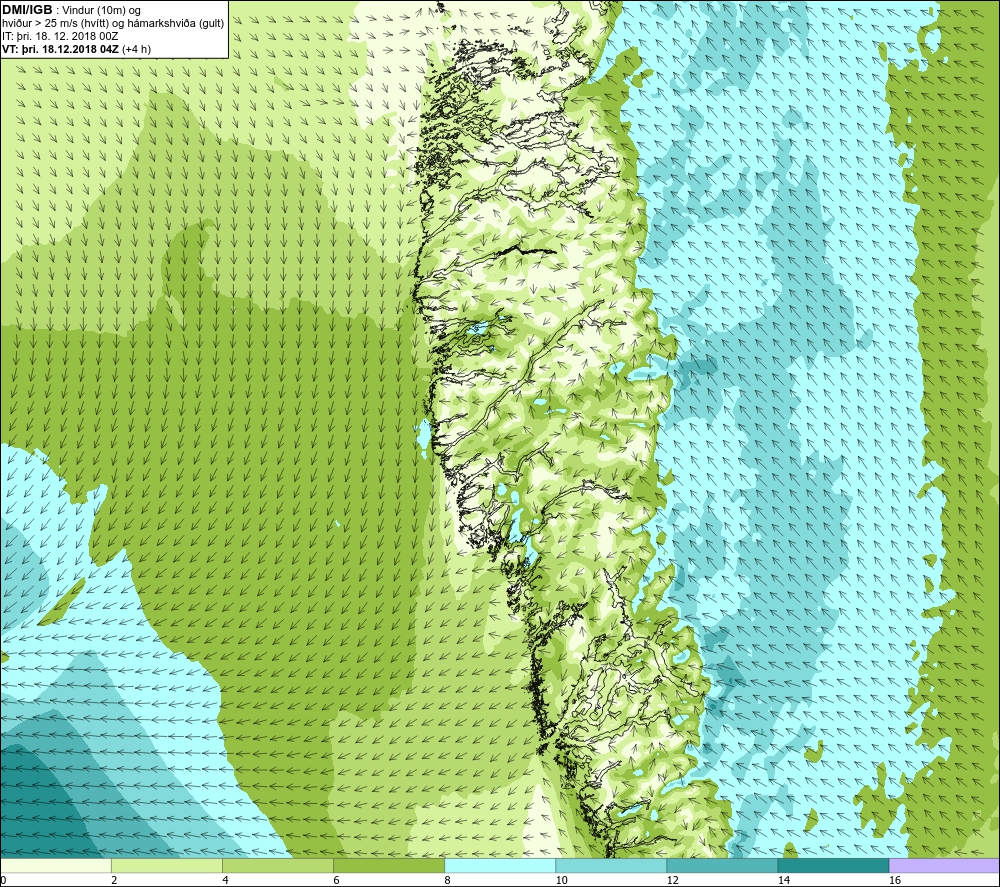This screenshot has height=887, width=1000.
Task: Click the legend label '2'
Action: coord(114,881)
